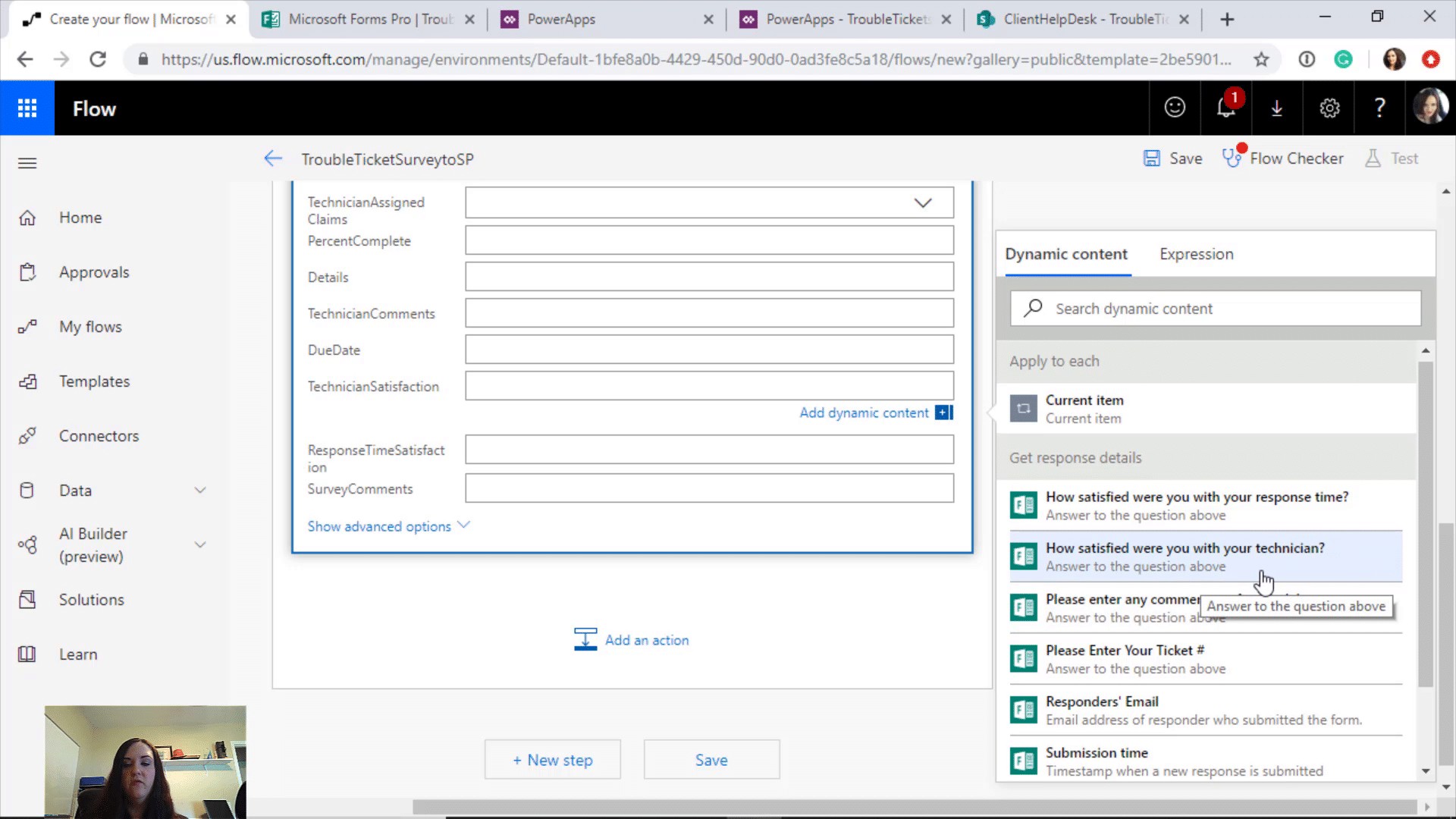Screen dimensions: 1456x819
Task: Click the Search dynamic content box
Action: (x=1216, y=309)
